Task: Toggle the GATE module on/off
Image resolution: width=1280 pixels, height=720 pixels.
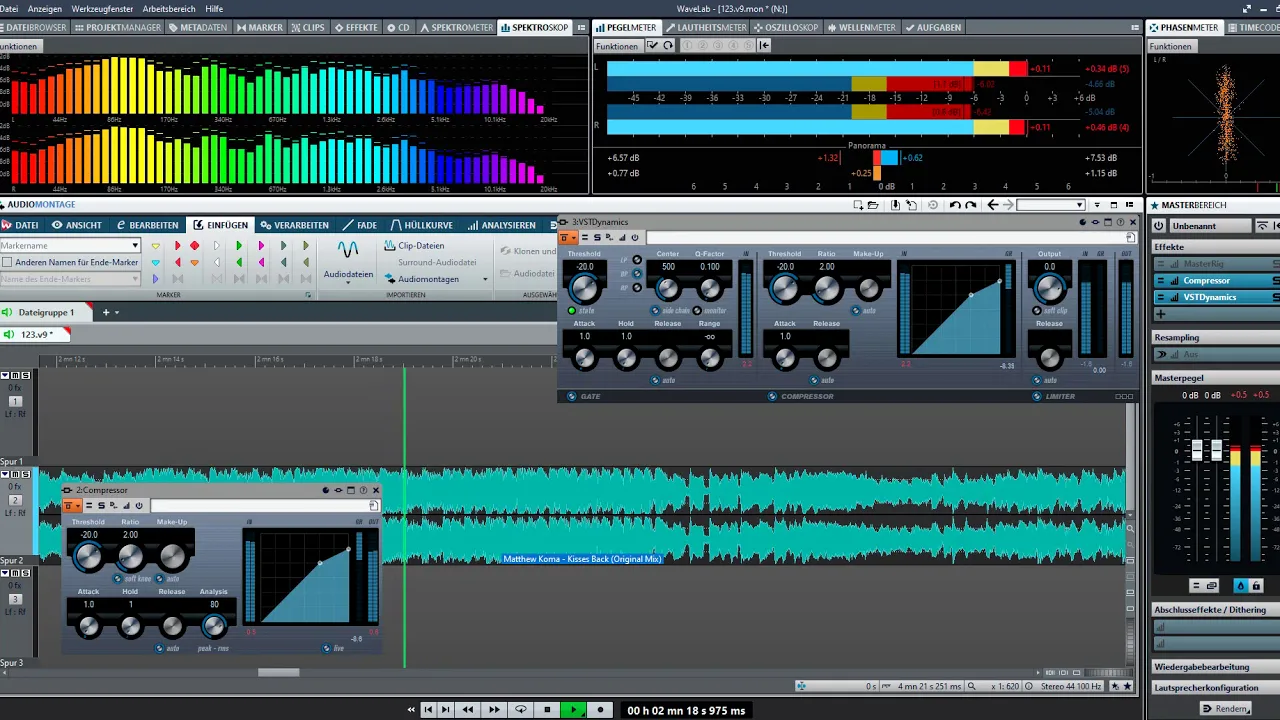Action: [x=572, y=396]
